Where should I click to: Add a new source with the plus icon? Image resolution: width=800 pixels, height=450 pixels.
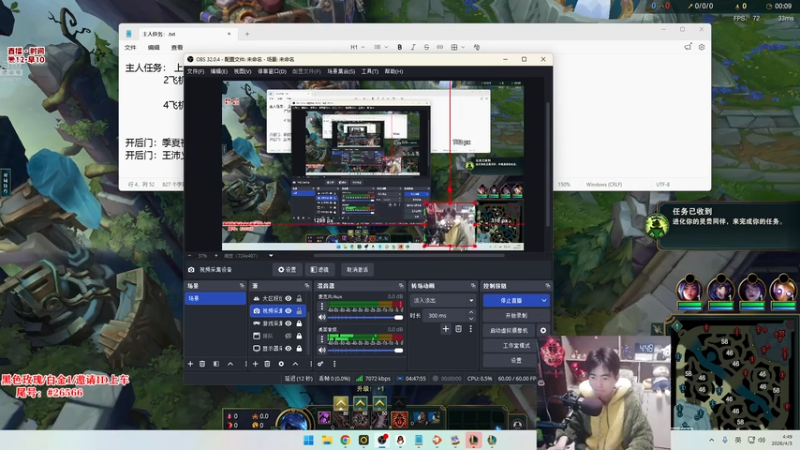tap(255, 364)
